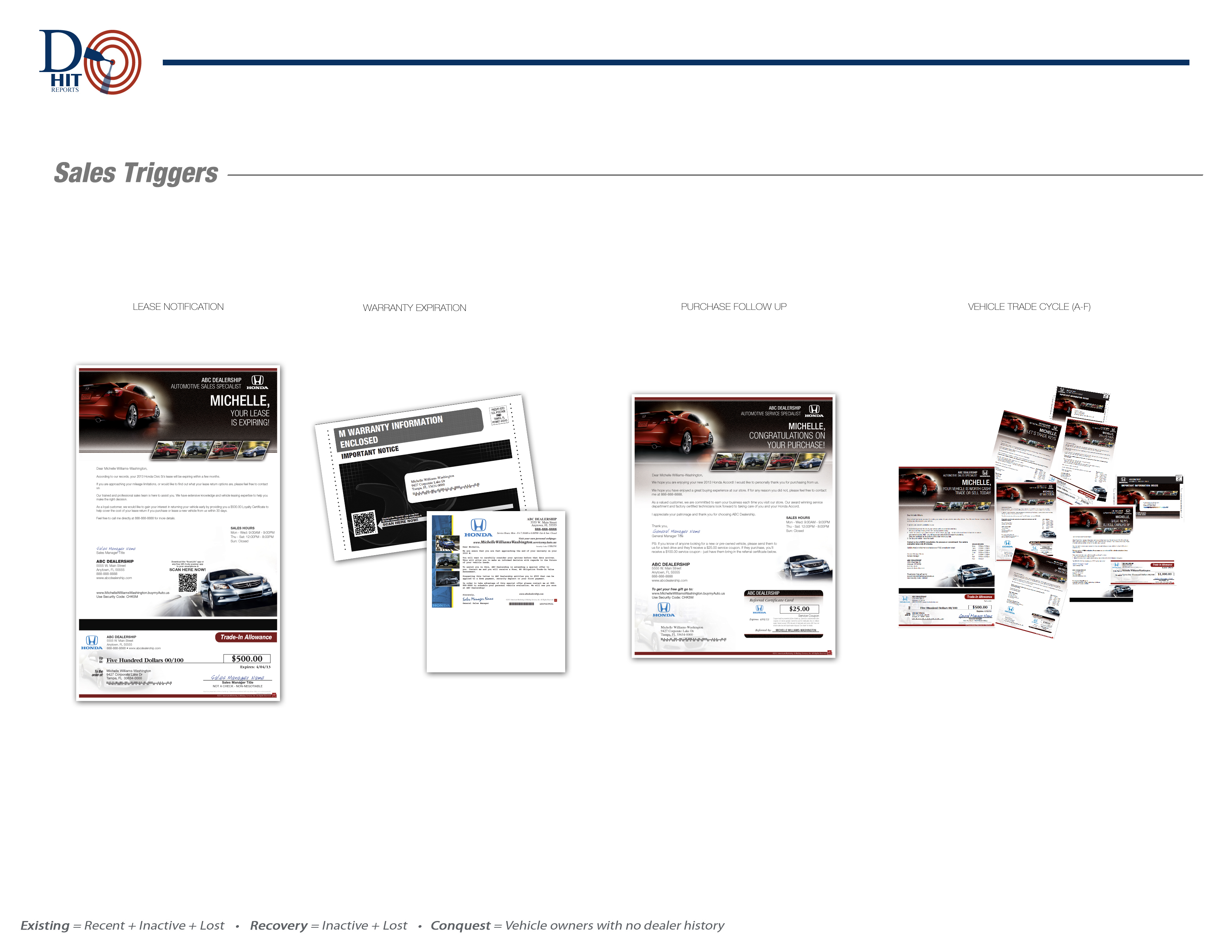Click the $500.00 amount box on check

[247, 659]
